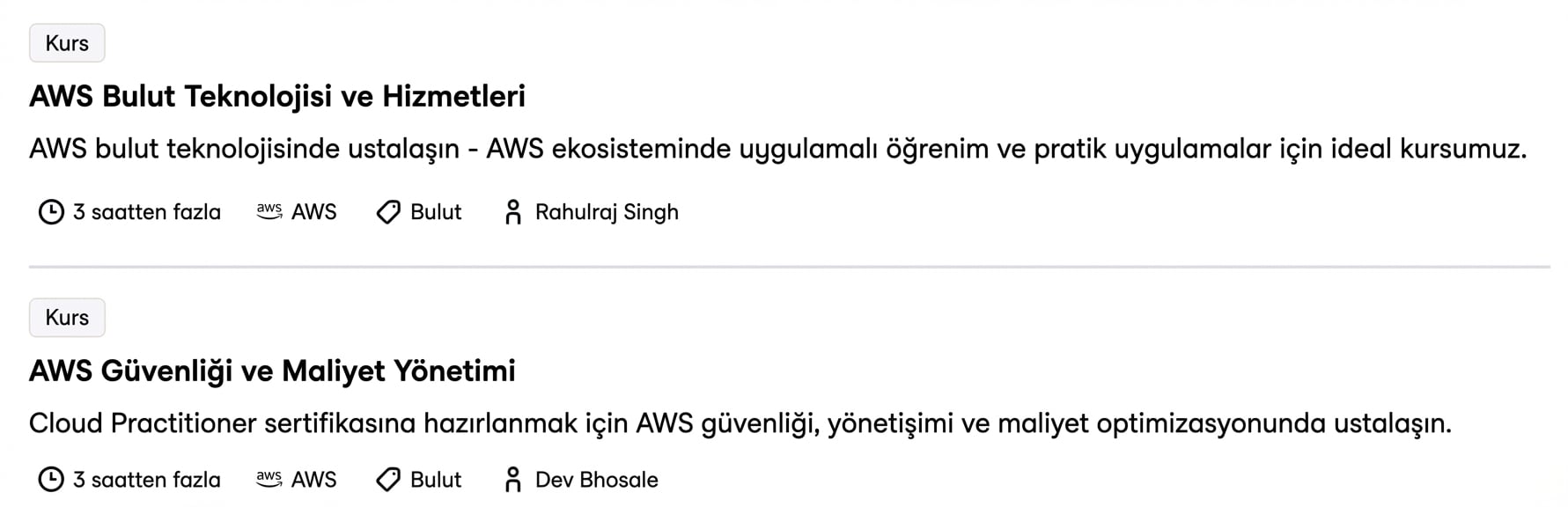
Task: Click the divider between the two course cards
Action: coord(784,265)
